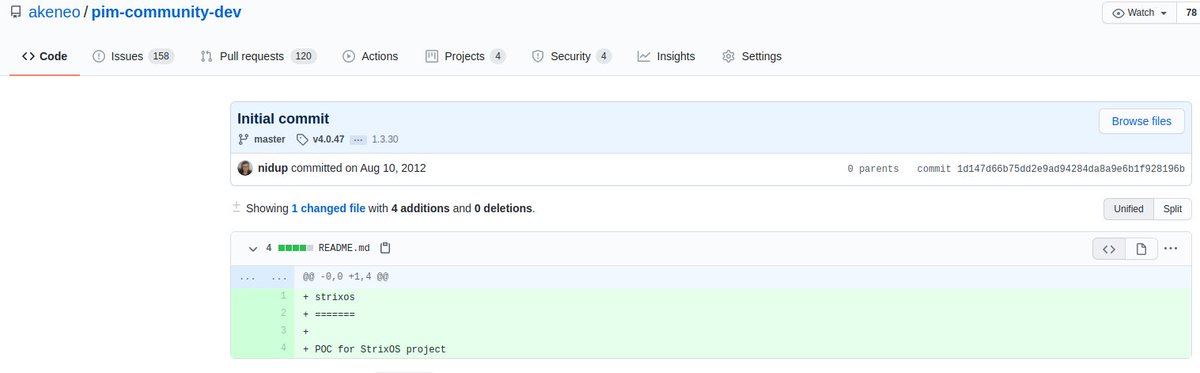Click the Issues count badge 158

[161, 56]
